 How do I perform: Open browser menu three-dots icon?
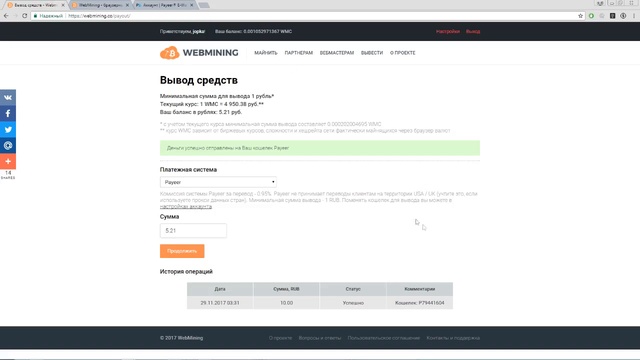(x=634, y=16)
